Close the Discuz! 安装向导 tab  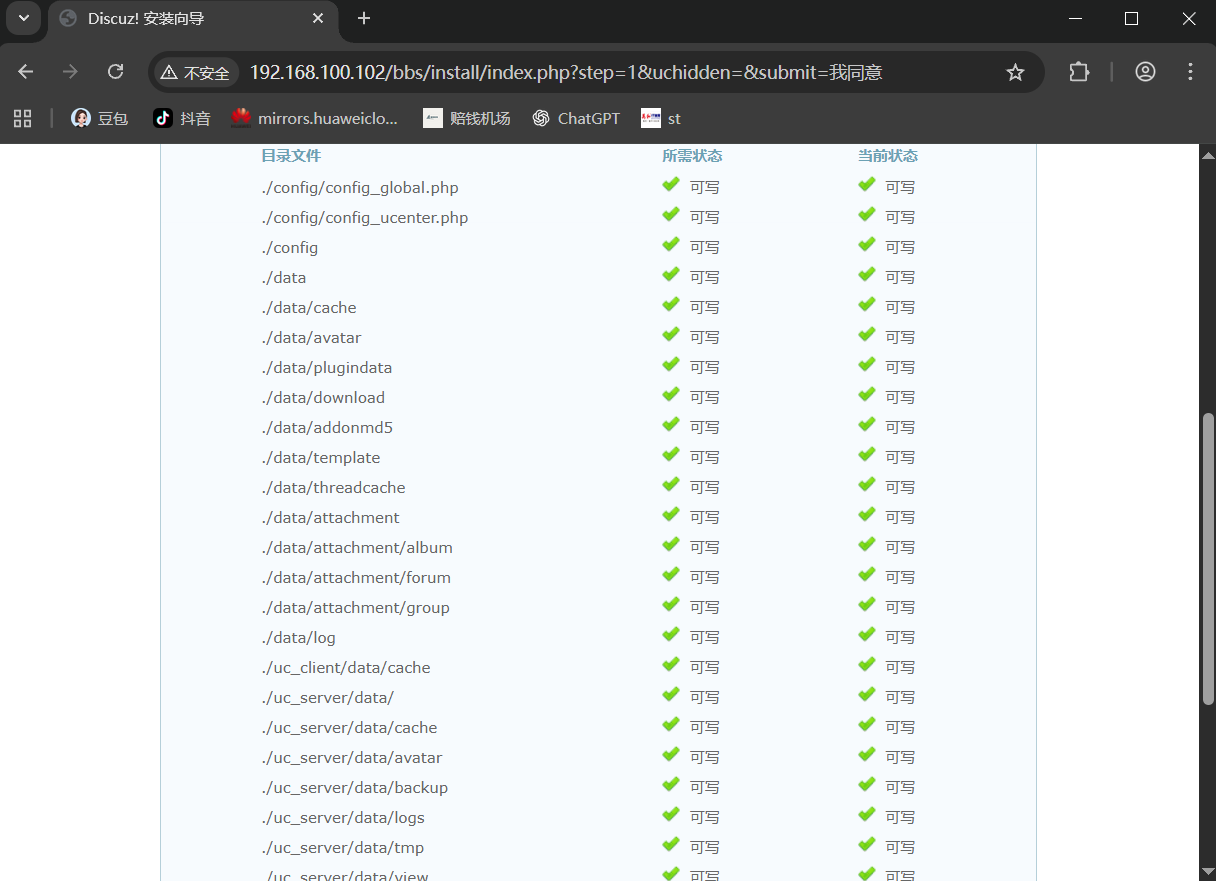[x=318, y=18]
